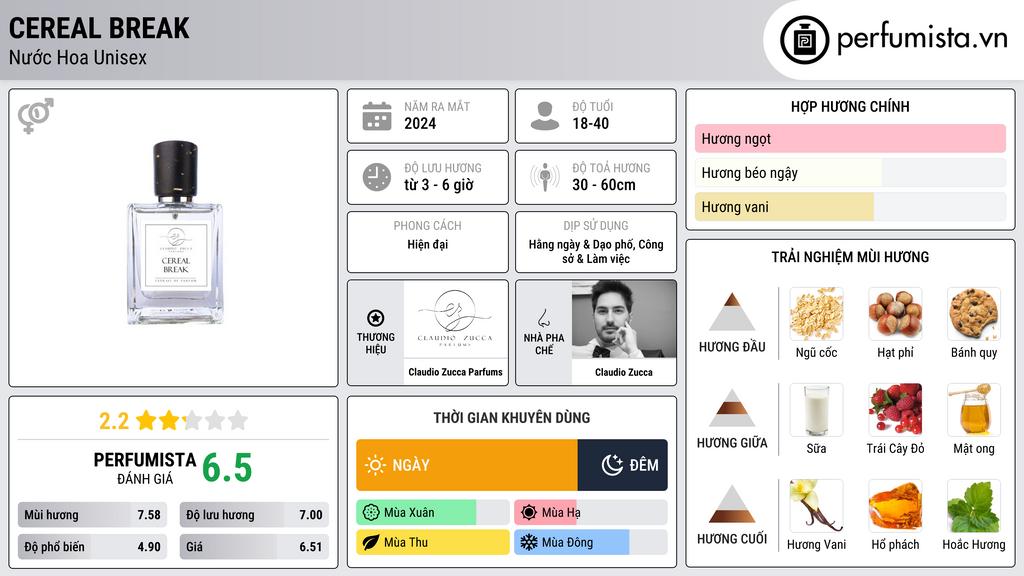Viewport: 1024px width, 576px height.
Task: Click the orange NGÀY daytime segment
Action: 466,465
